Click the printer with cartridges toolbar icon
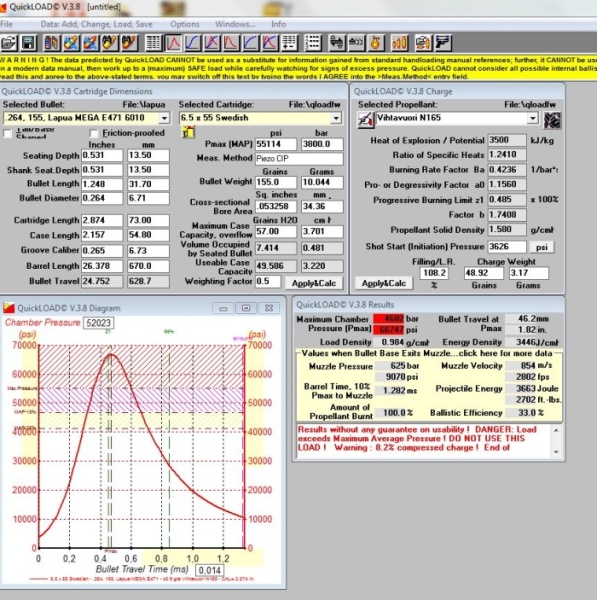597x600 pixels. [423, 42]
